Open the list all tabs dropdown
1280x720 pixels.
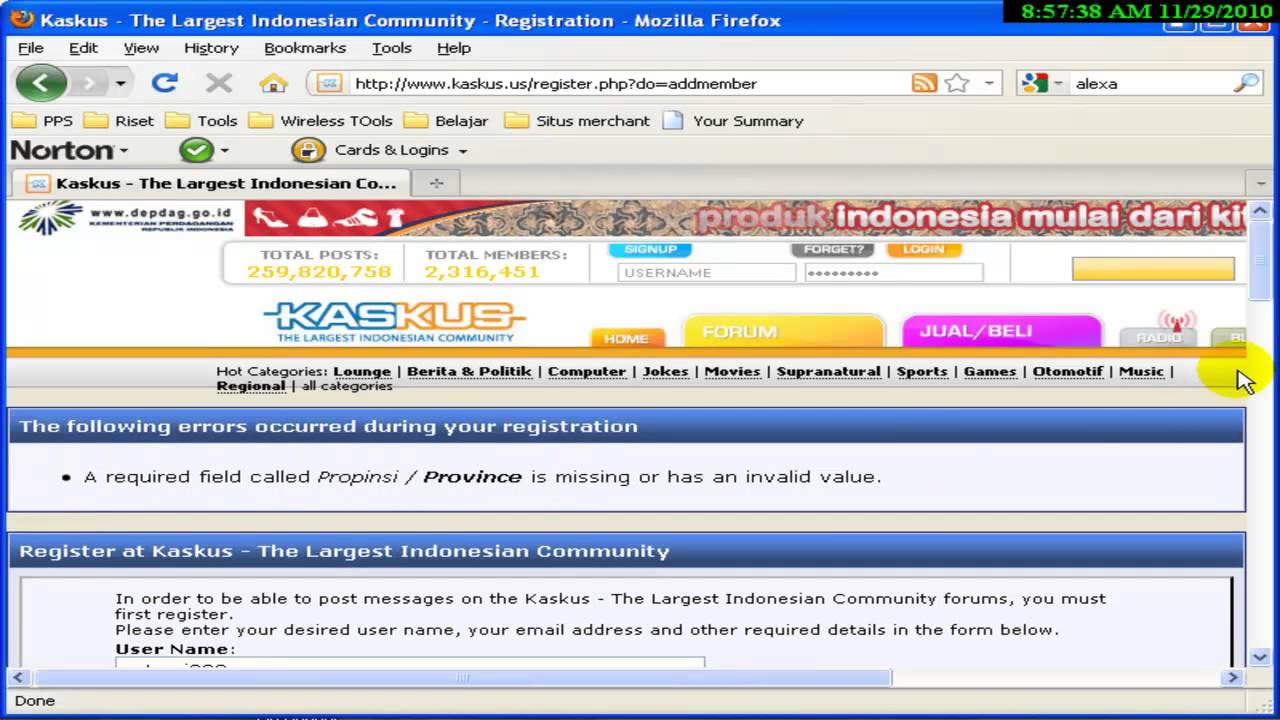1260,184
